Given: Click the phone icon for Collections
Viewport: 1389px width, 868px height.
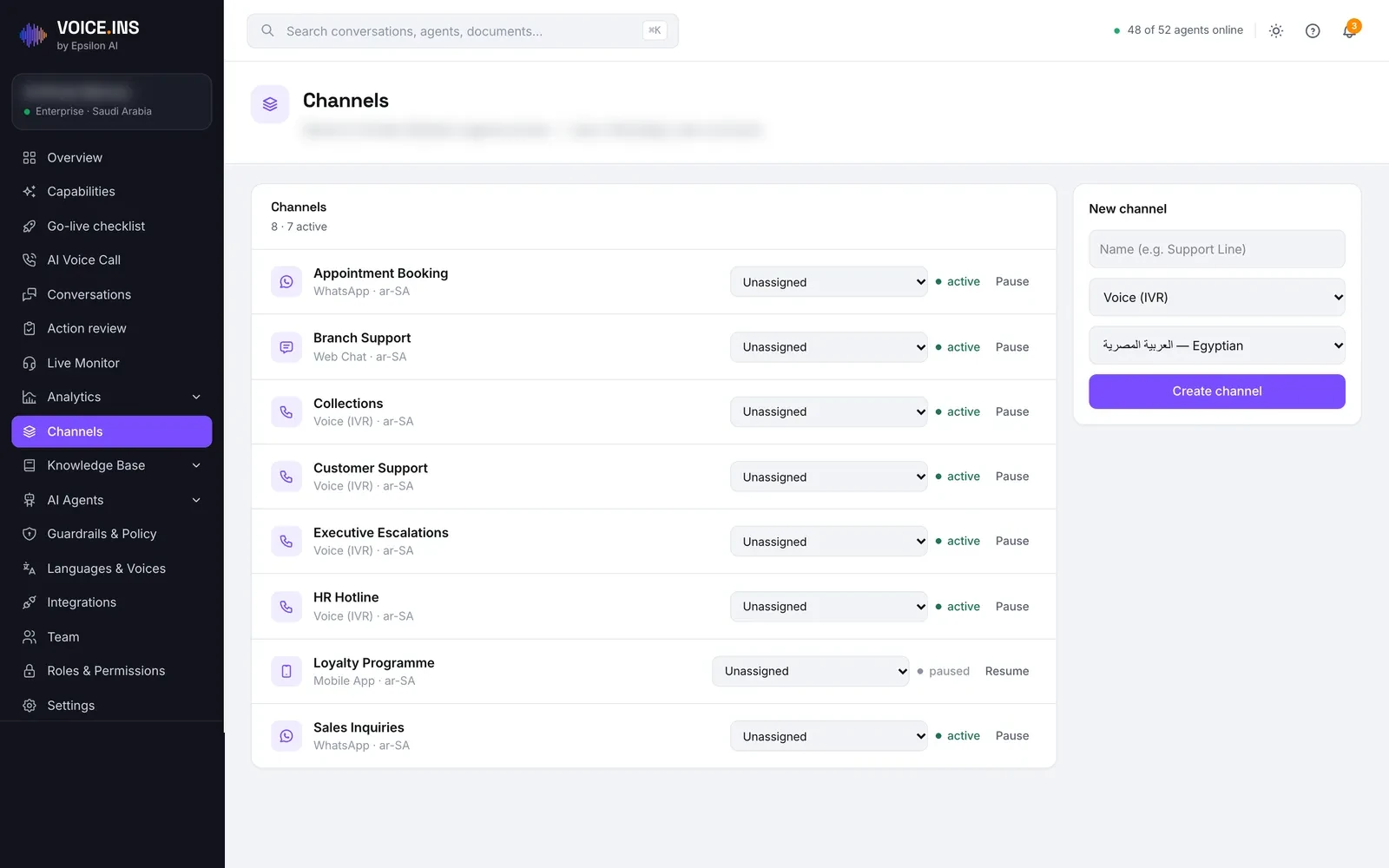Looking at the screenshot, I should [286, 411].
